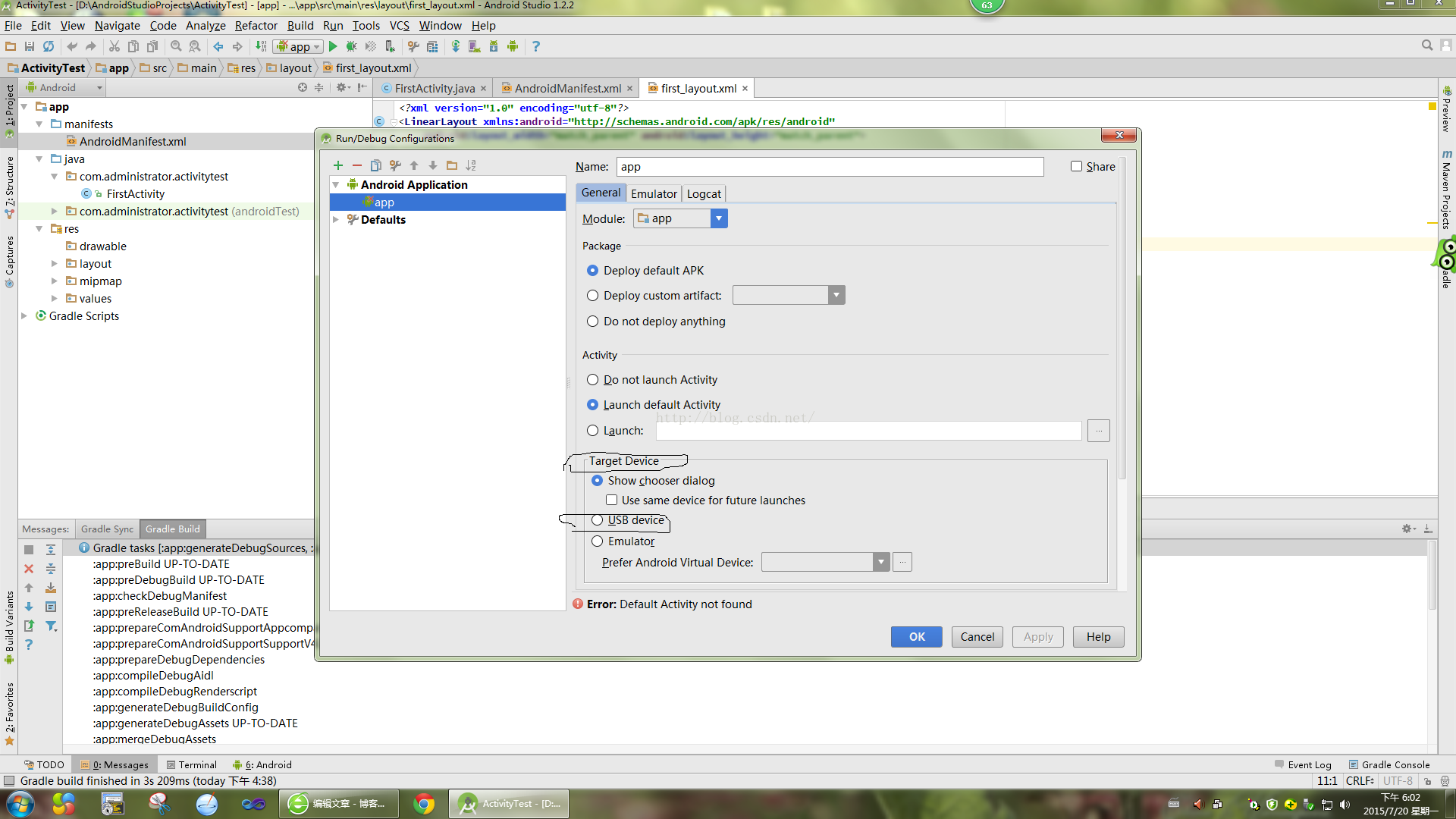
Task: Open search everywhere magnifier at top right
Action: 1427,45
